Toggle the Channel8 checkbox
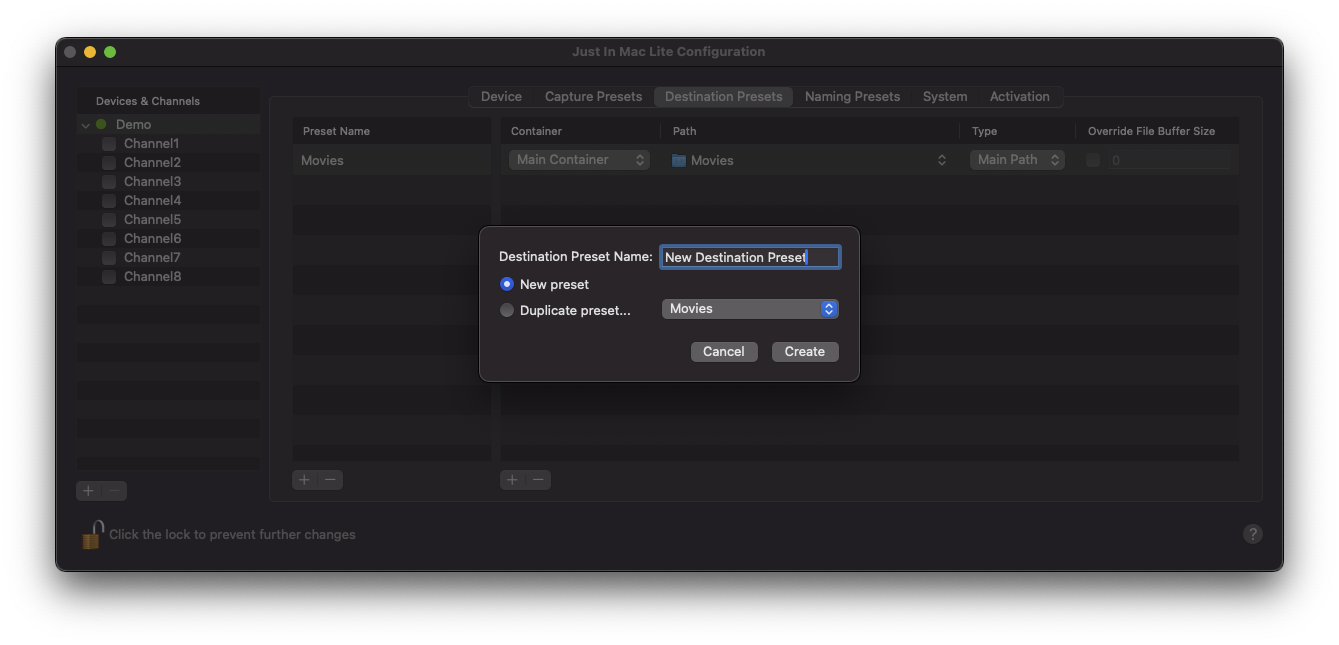This screenshot has height=645, width=1339. 109,277
